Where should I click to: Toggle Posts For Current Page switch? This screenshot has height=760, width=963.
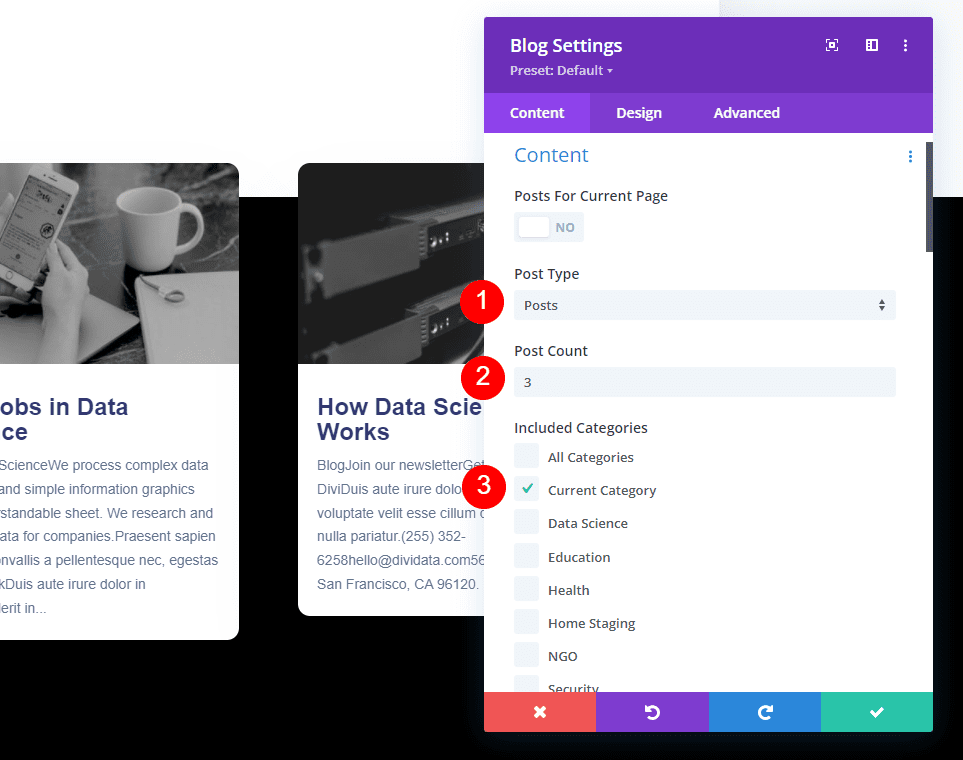549,227
